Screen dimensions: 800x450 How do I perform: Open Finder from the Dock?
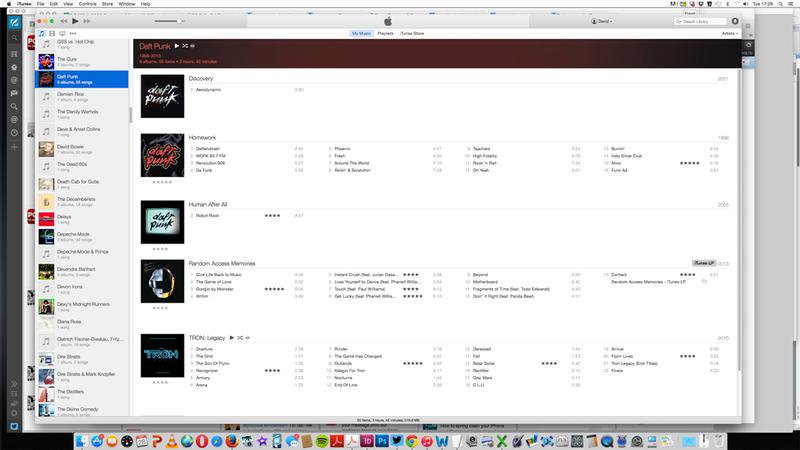[82, 441]
